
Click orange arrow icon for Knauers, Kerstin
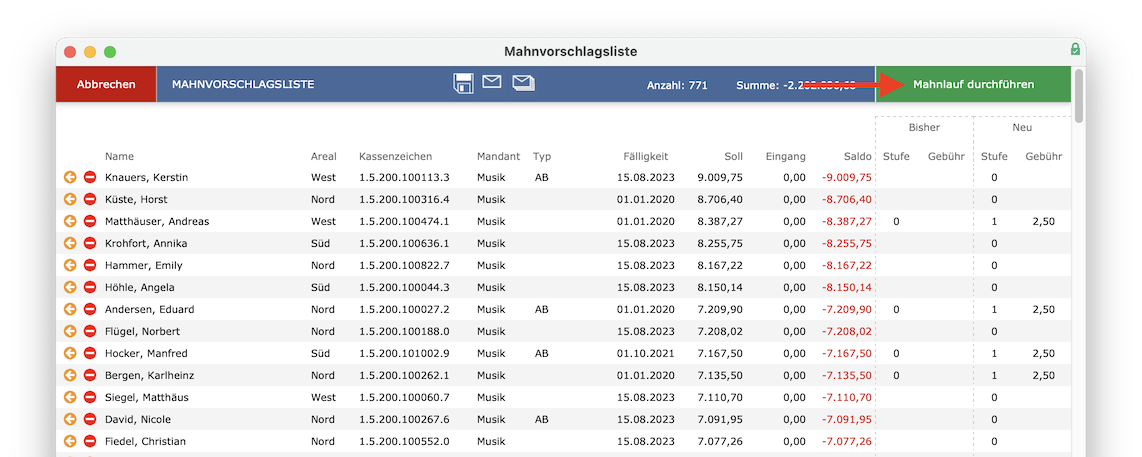coord(70,177)
